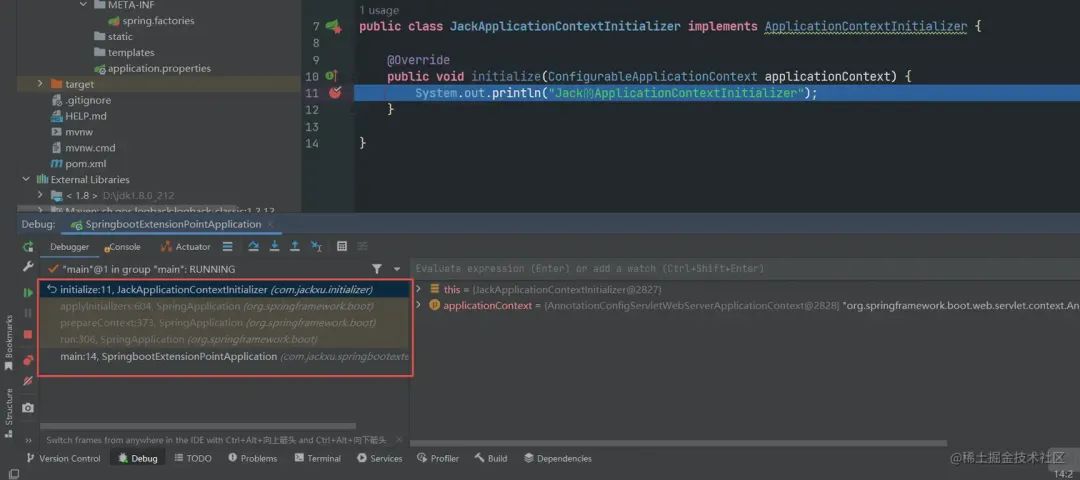Open the thread selector dropdown arrow
The image size is (1080, 480).
coord(397,269)
